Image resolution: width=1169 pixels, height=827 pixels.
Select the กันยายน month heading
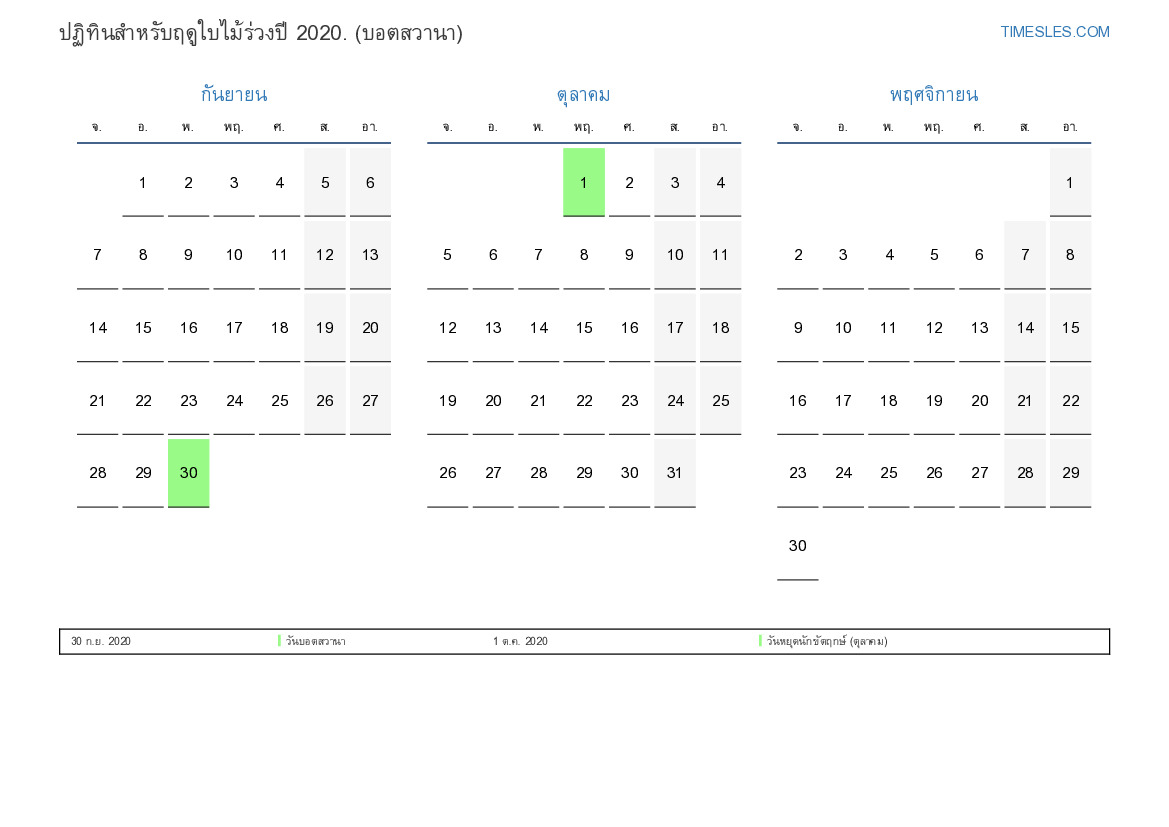point(233,95)
